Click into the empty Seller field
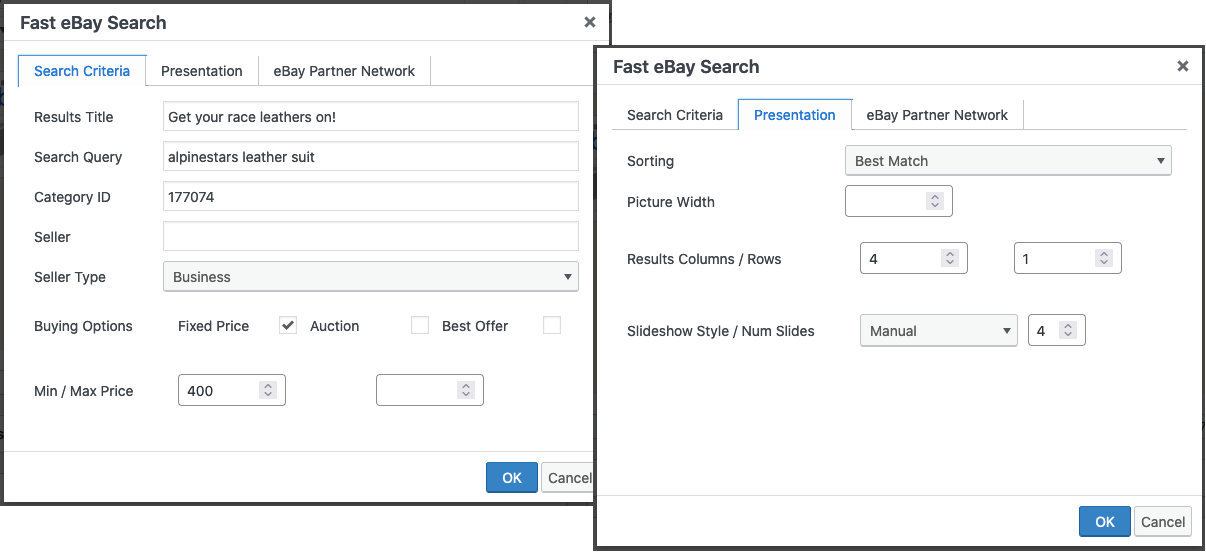 [370, 237]
